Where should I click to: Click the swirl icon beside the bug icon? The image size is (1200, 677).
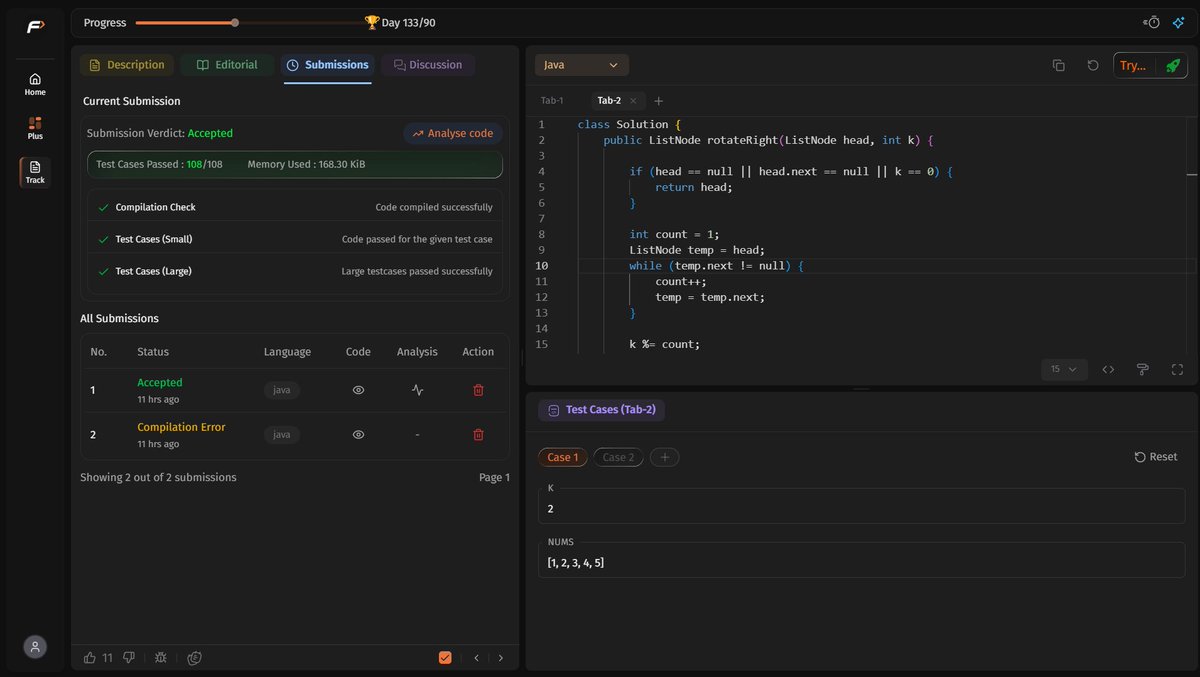coord(195,658)
